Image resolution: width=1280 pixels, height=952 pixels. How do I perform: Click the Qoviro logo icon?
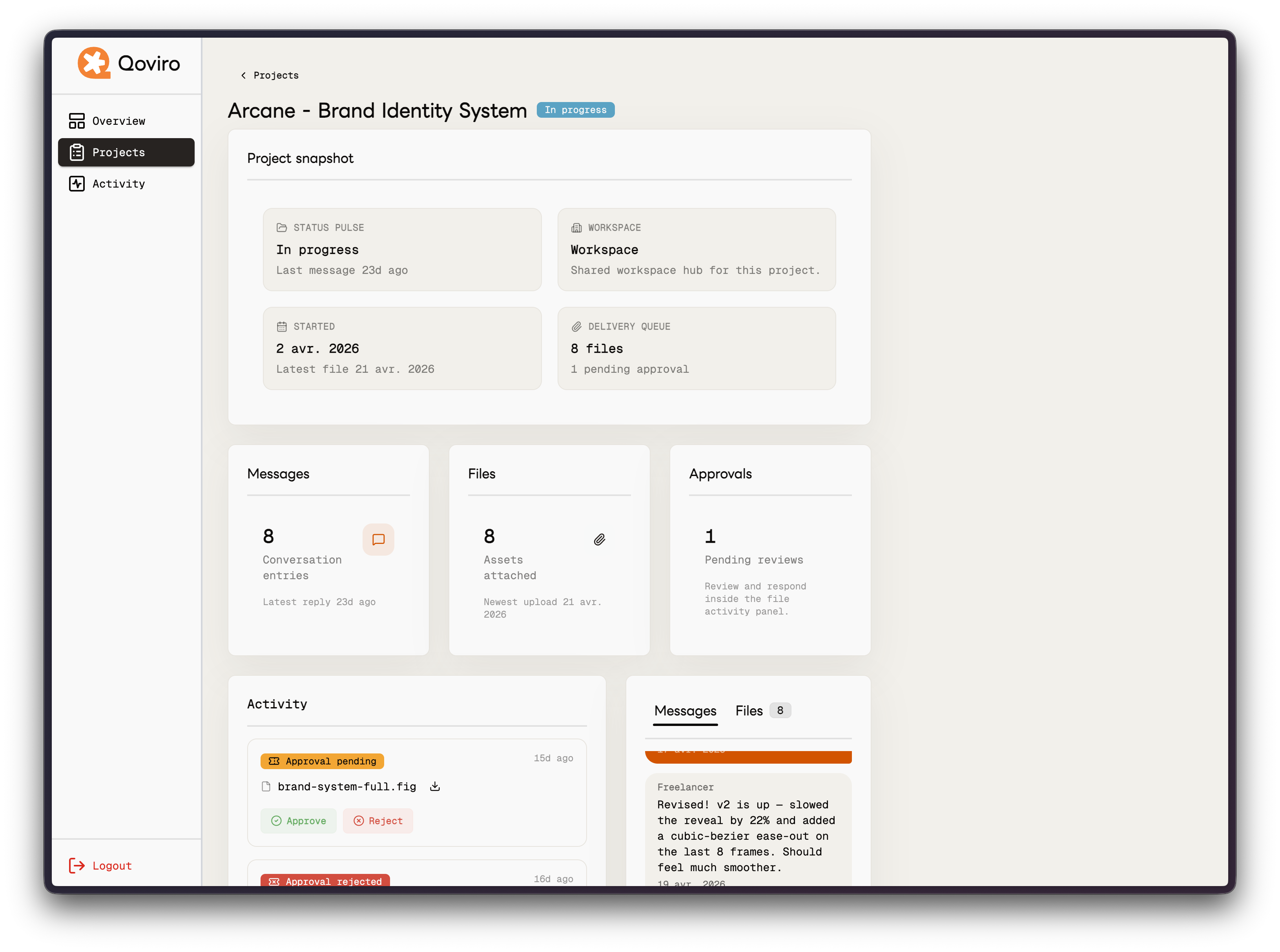(x=94, y=63)
